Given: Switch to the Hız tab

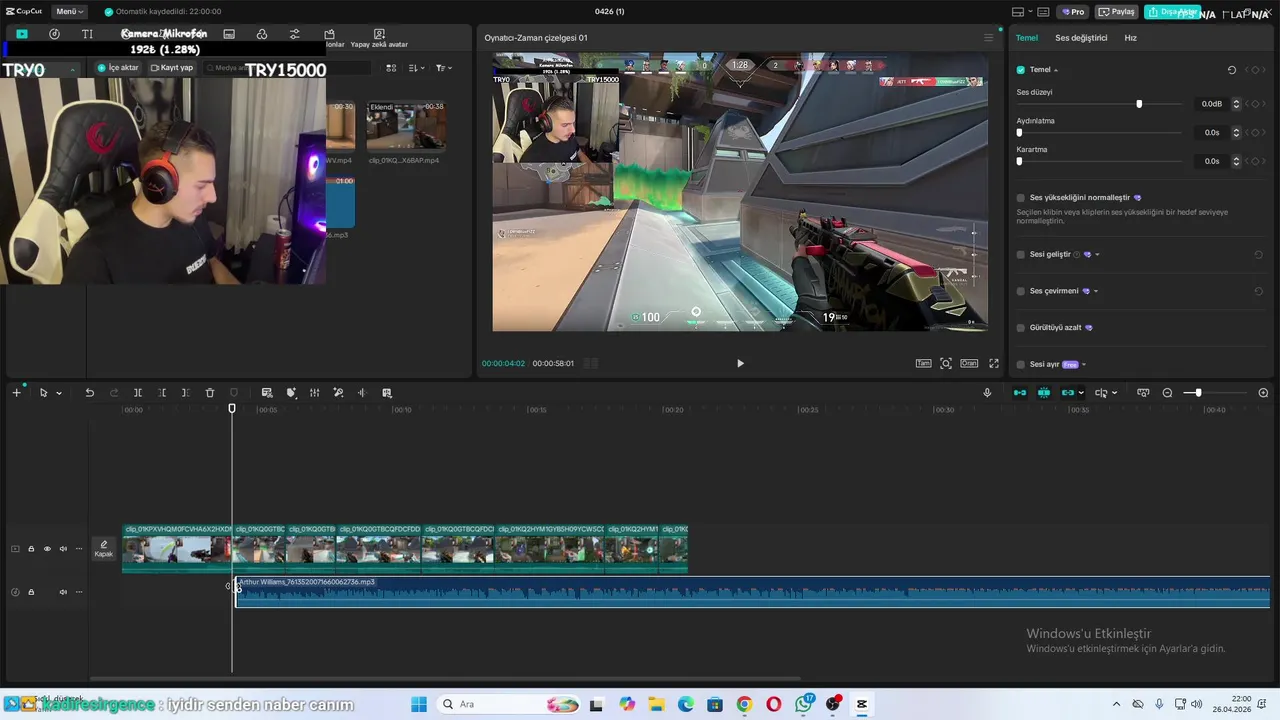Looking at the screenshot, I should click(x=1130, y=38).
